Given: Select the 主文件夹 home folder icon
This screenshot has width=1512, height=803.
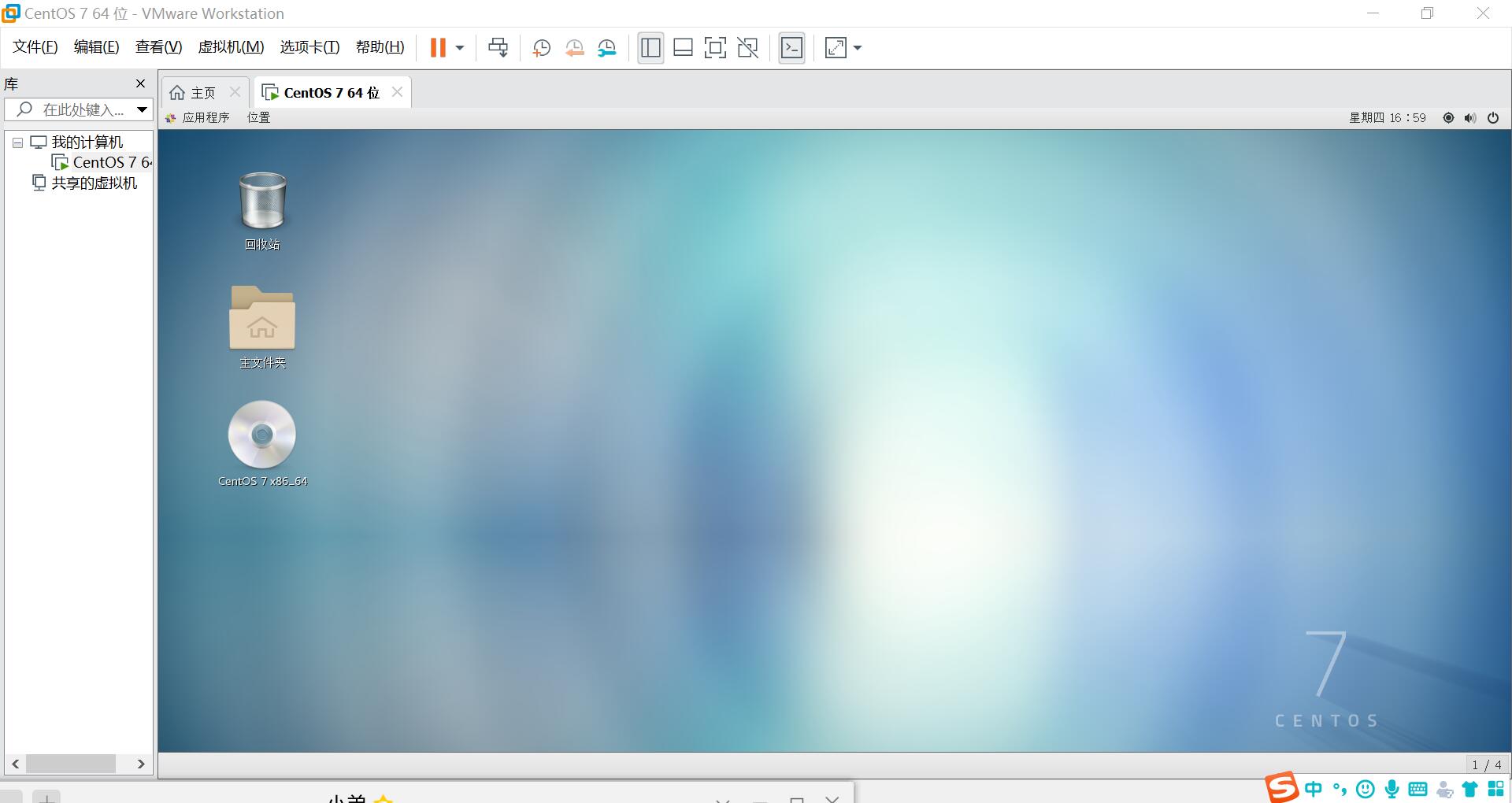Looking at the screenshot, I should coord(262,327).
